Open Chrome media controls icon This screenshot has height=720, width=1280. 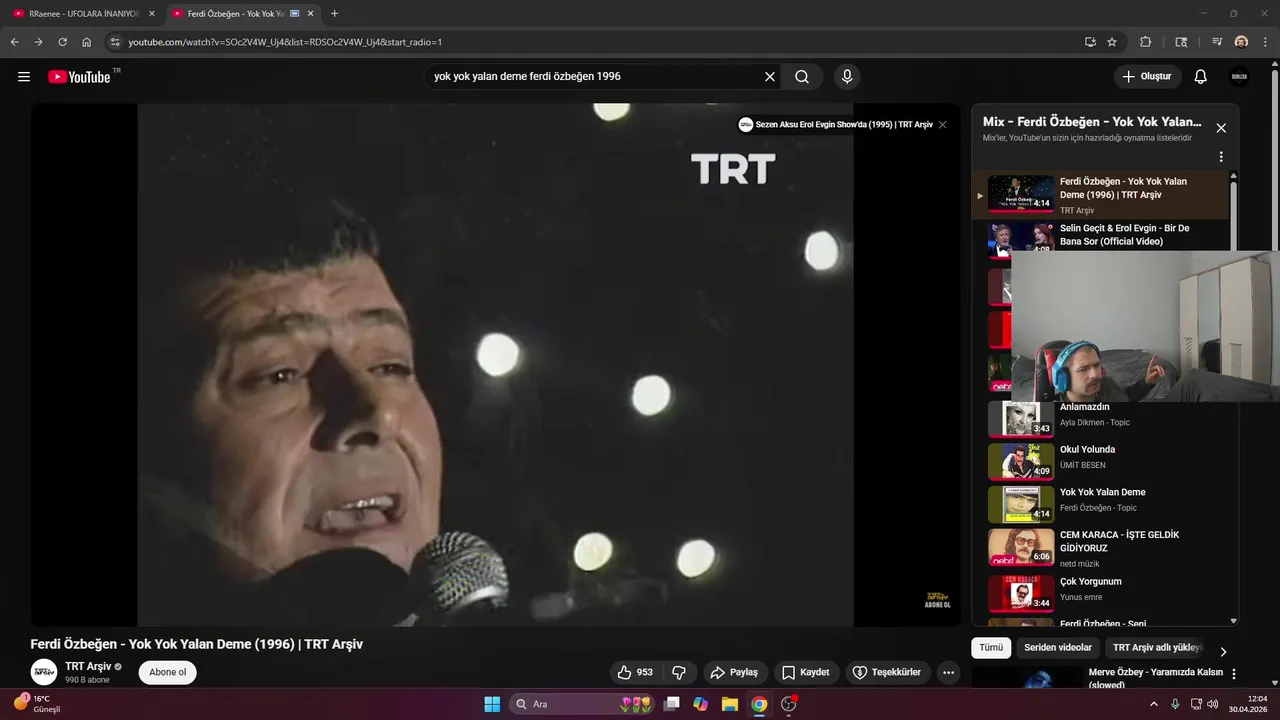pyautogui.click(x=1217, y=42)
